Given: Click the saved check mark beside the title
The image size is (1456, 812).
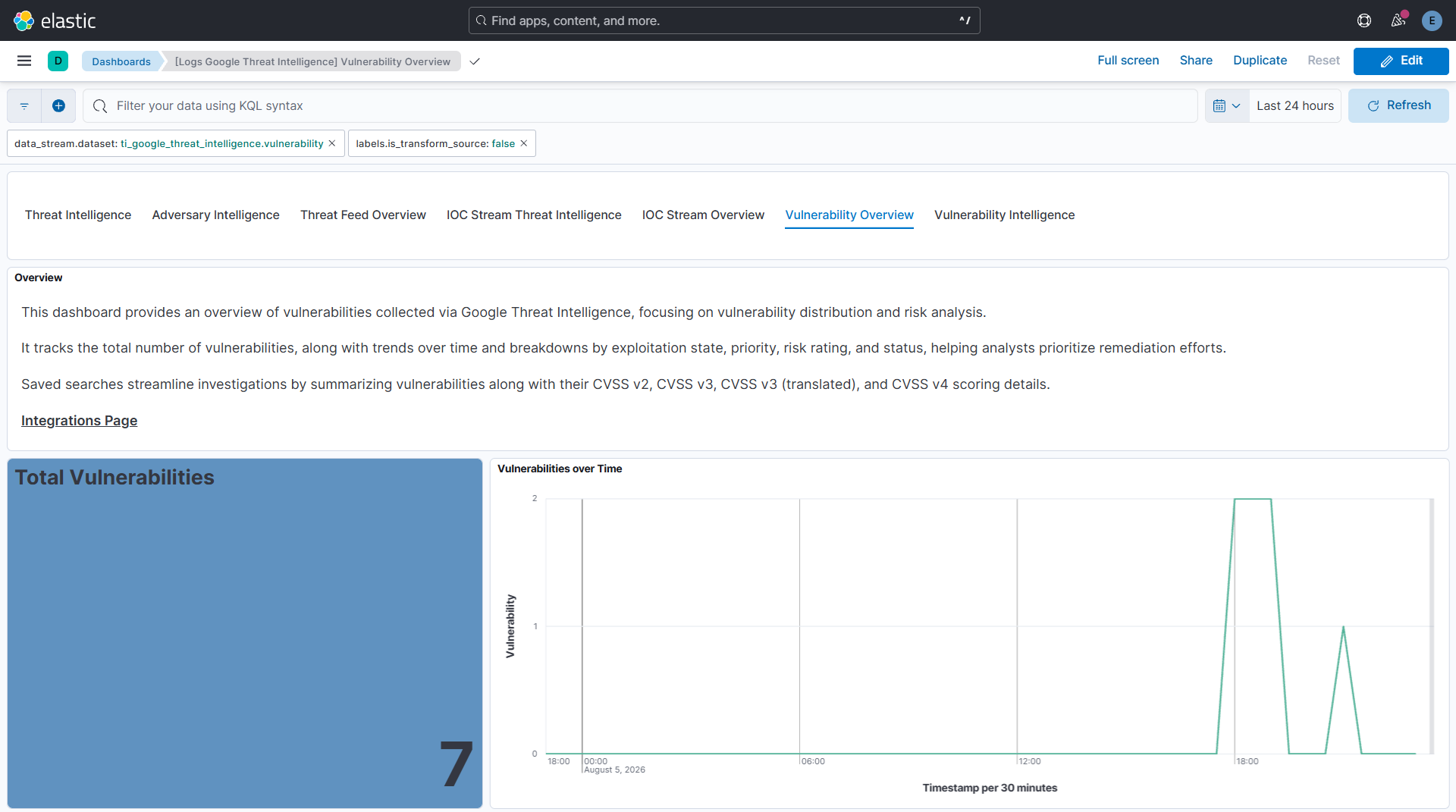Looking at the screenshot, I should (475, 61).
